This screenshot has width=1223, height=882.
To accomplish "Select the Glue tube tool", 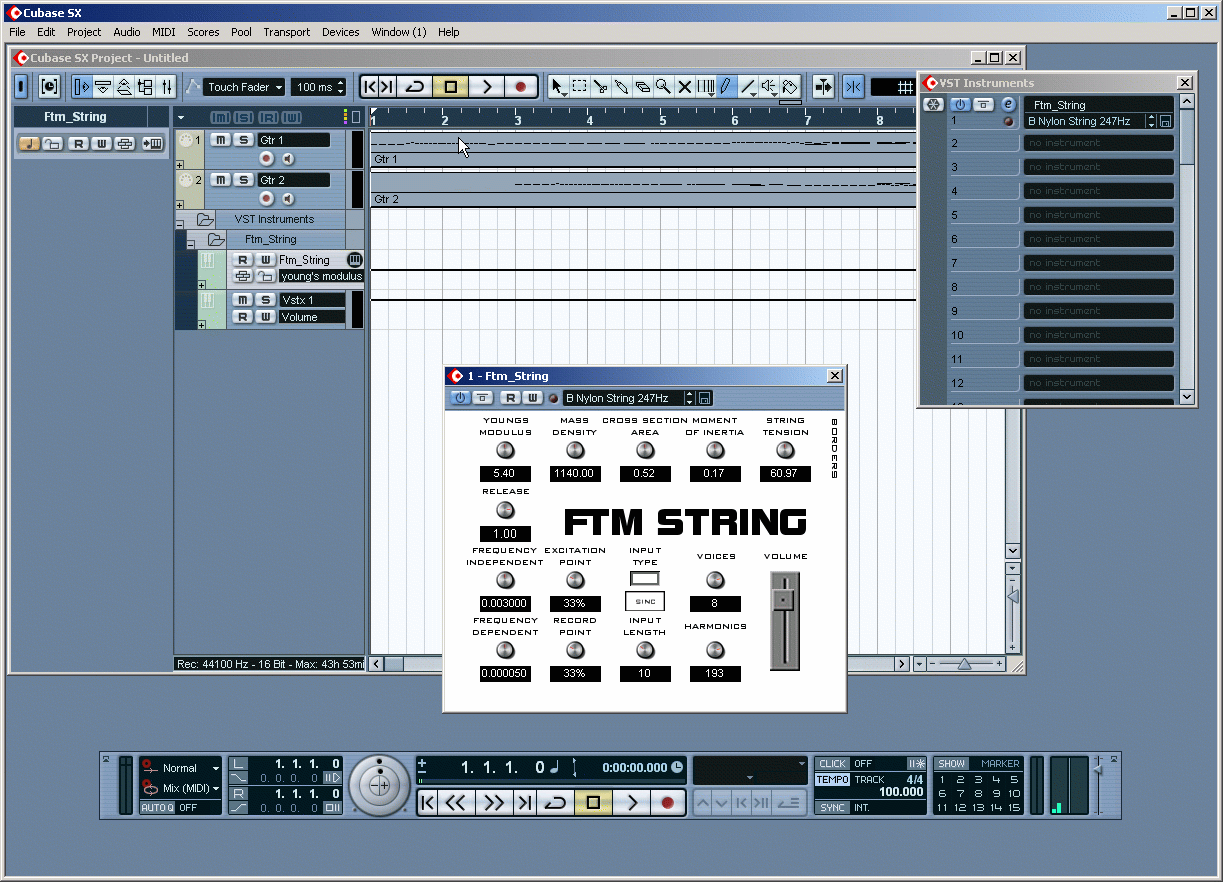I will coord(621,87).
